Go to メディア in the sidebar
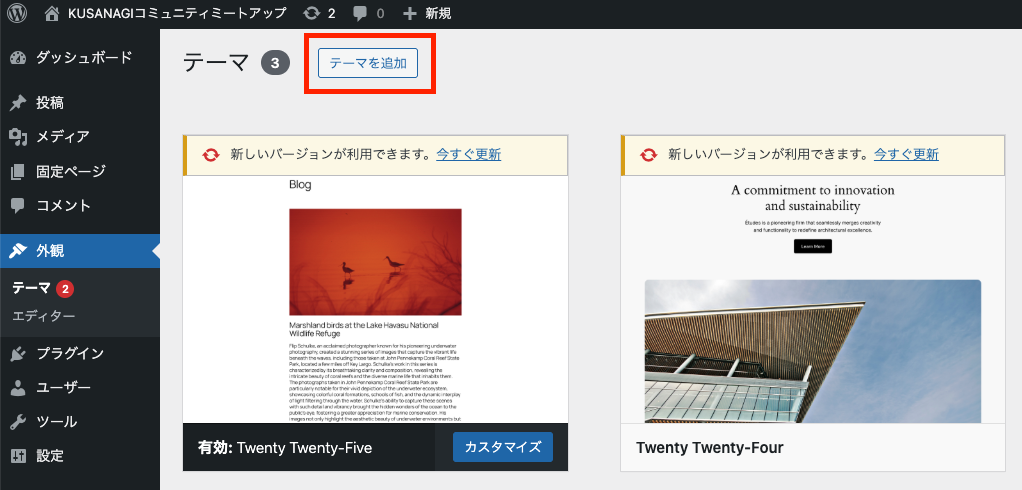The image size is (1022, 490). click(x=62, y=137)
